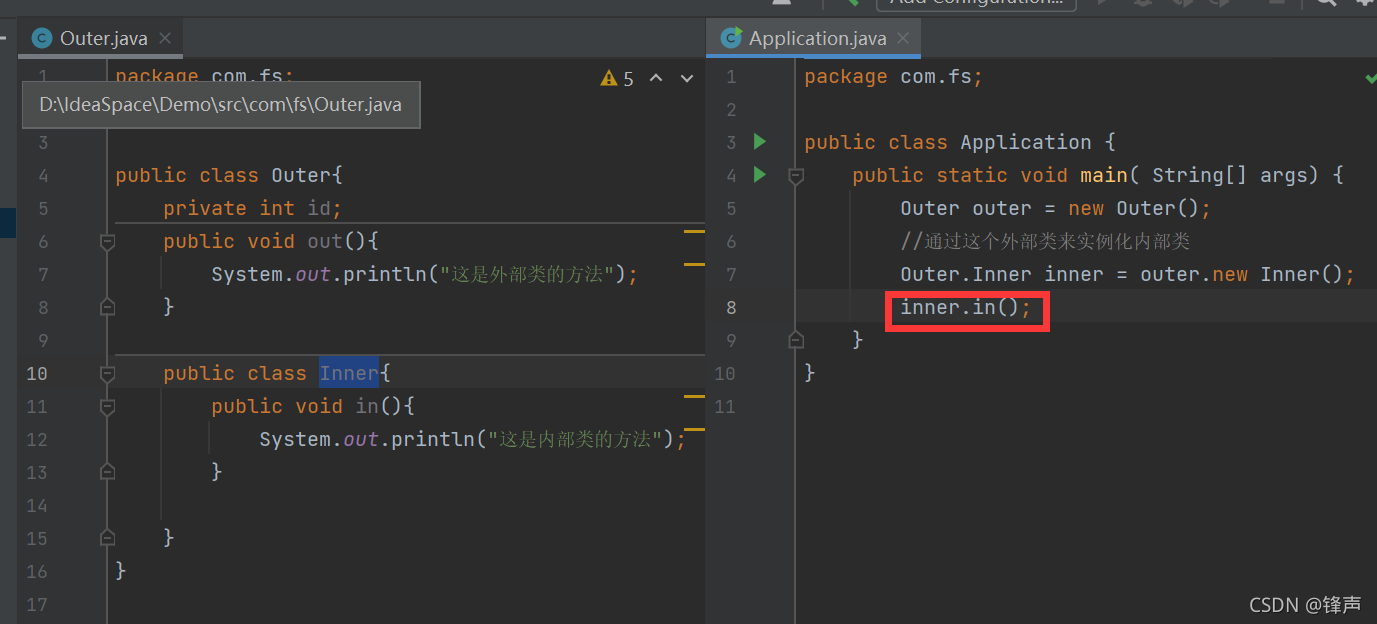Place cursor on 'public class Outer{' line

click(x=229, y=175)
